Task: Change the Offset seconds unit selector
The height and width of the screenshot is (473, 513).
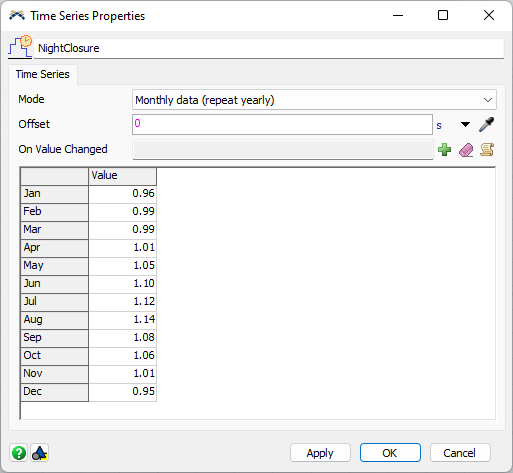Action: [x=439, y=125]
